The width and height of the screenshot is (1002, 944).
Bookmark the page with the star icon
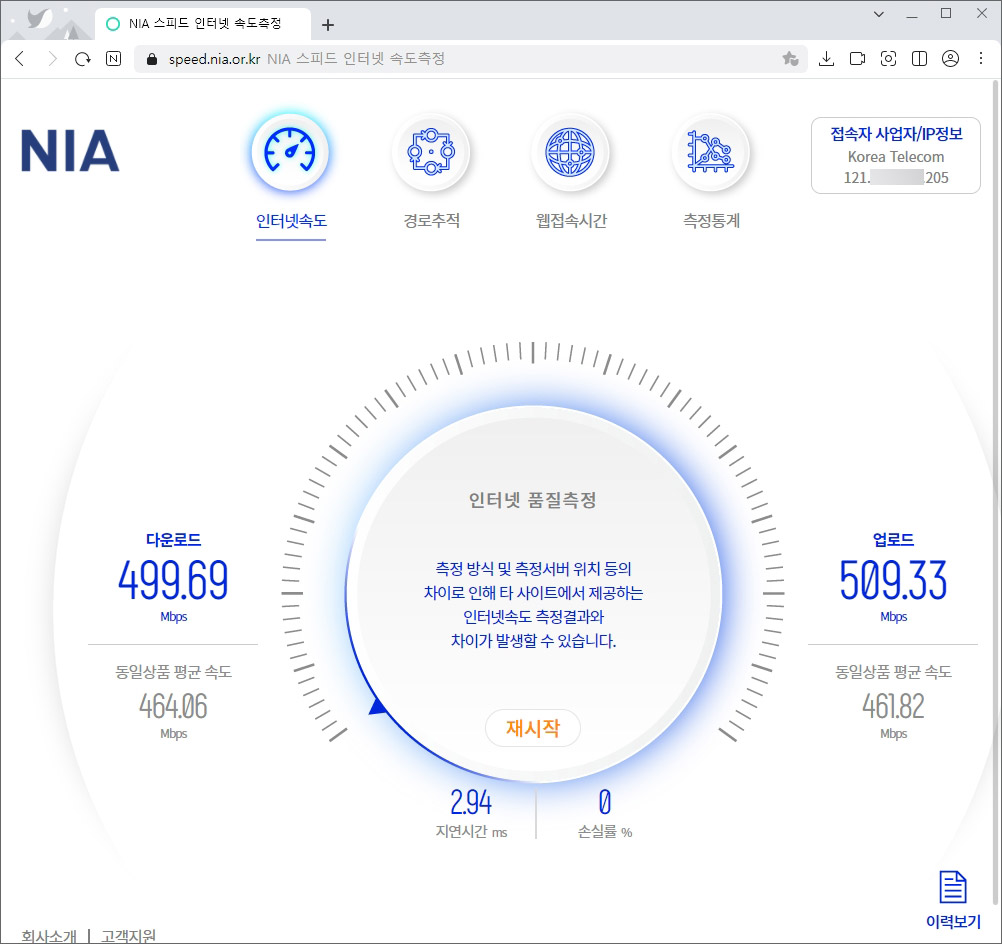click(x=790, y=59)
